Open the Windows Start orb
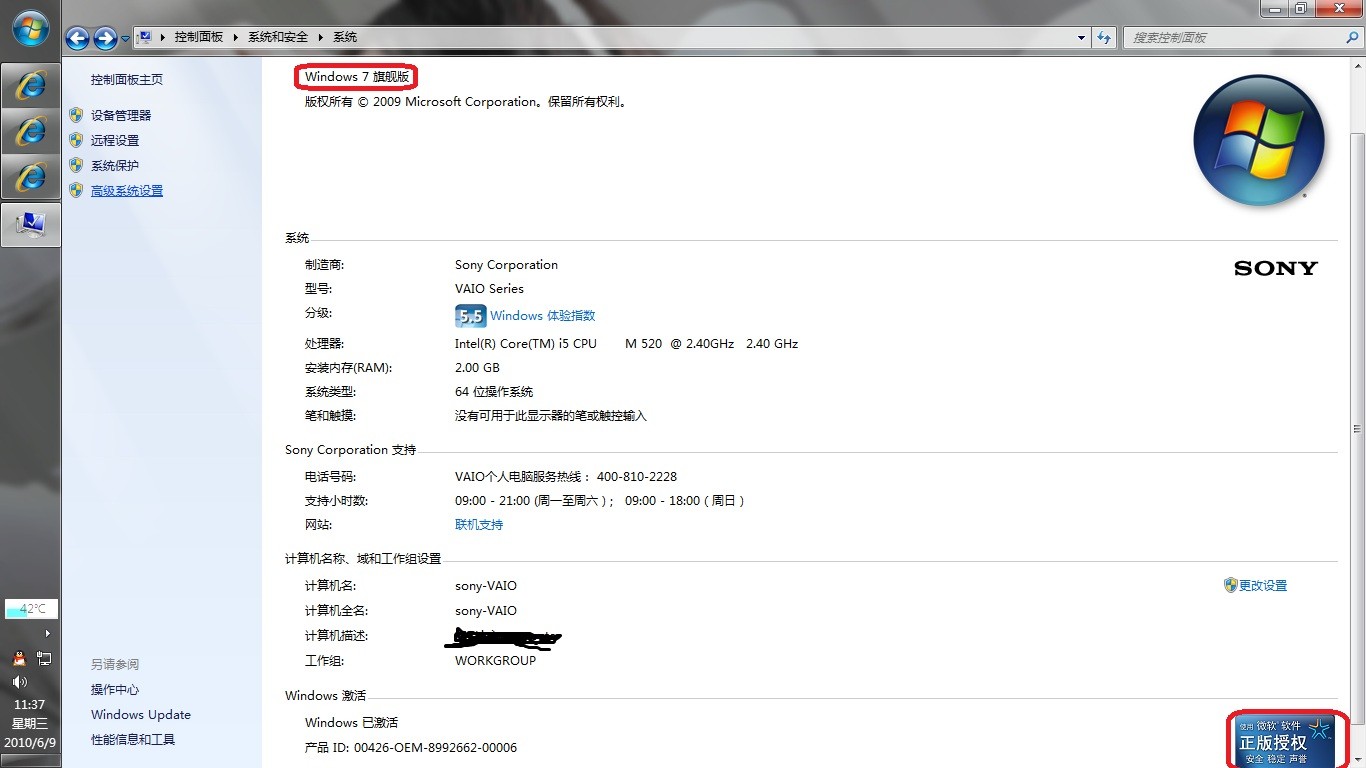Image resolution: width=1366 pixels, height=768 pixels. (31, 30)
